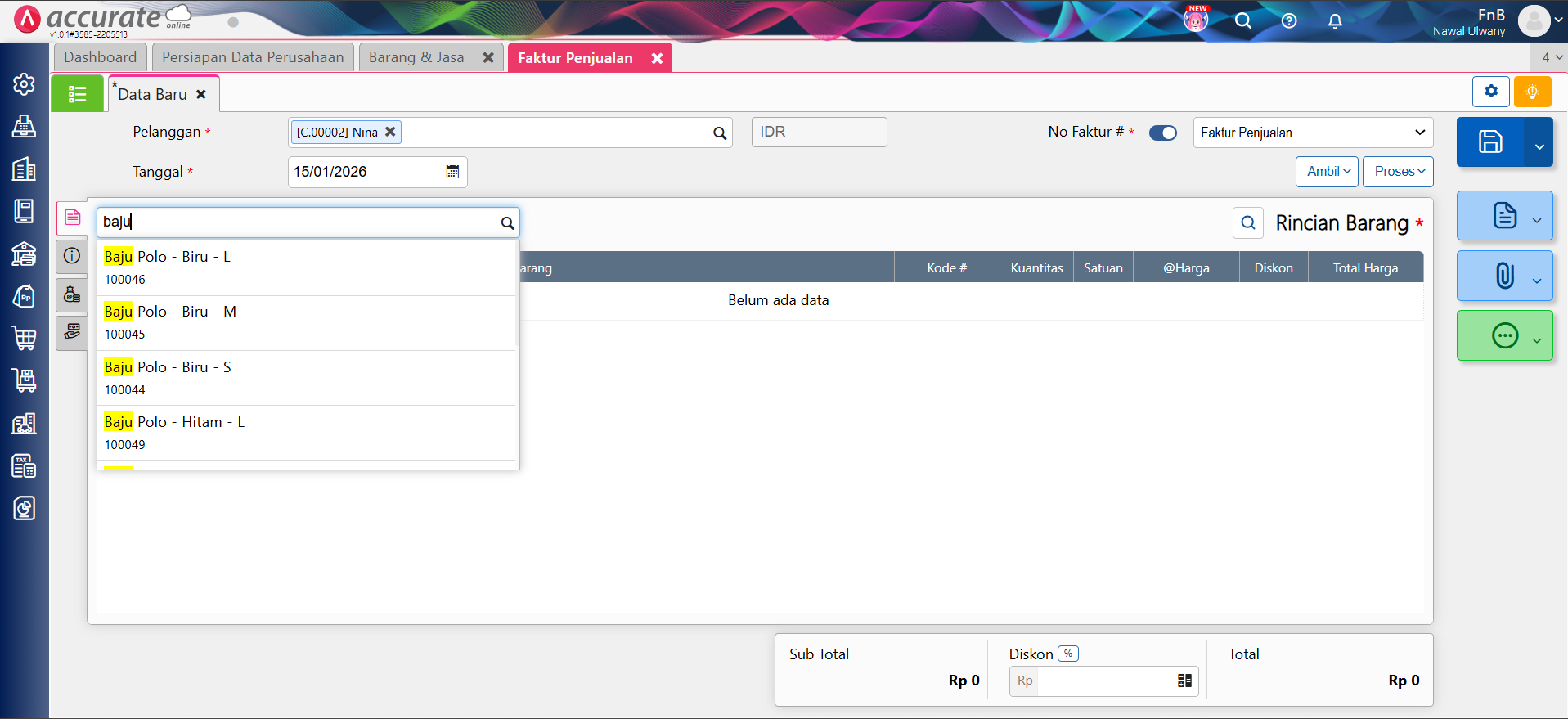Remove the Nina customer tag

click(390, 132)
